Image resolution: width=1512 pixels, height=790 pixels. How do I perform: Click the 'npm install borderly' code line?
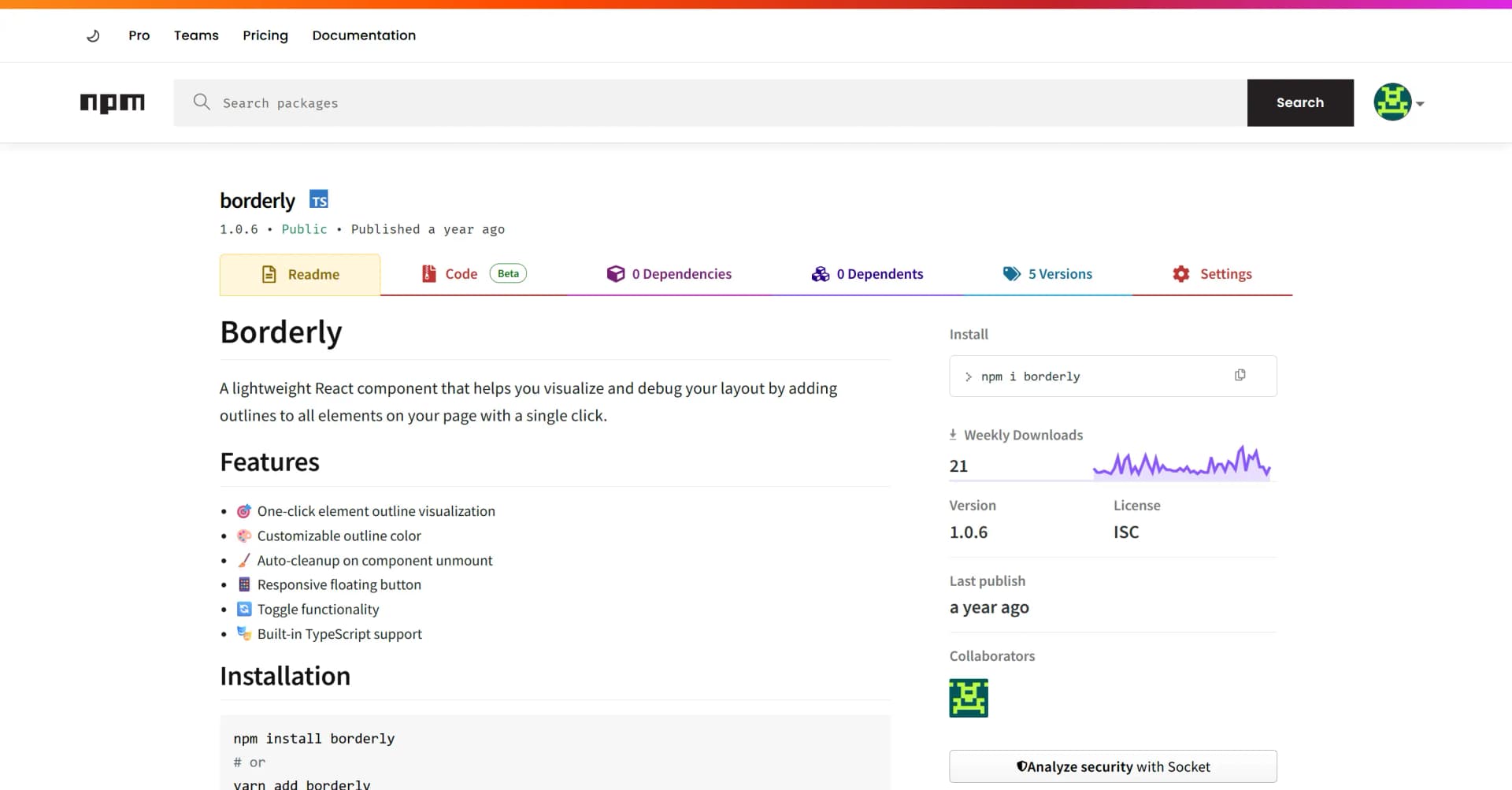pos(314,738)
